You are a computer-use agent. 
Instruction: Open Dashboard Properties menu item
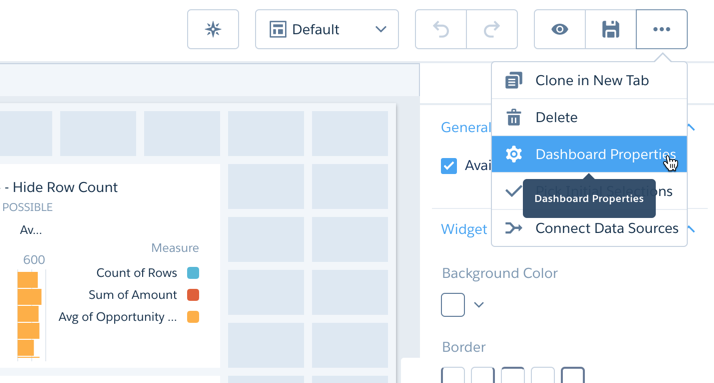[x=589, y=154]
